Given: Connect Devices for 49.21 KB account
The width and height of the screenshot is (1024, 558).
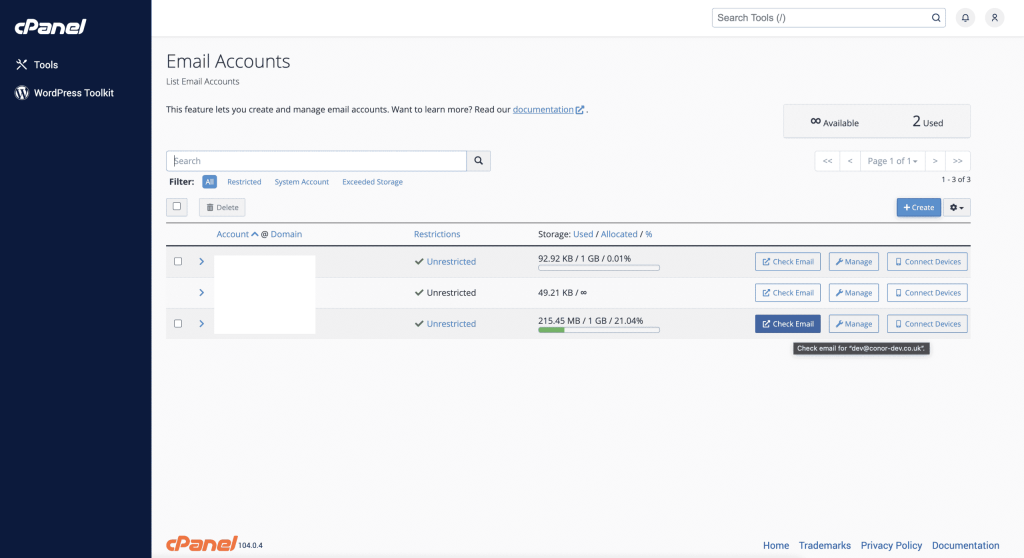Looking at the screenshot, I should coord(927,293).
